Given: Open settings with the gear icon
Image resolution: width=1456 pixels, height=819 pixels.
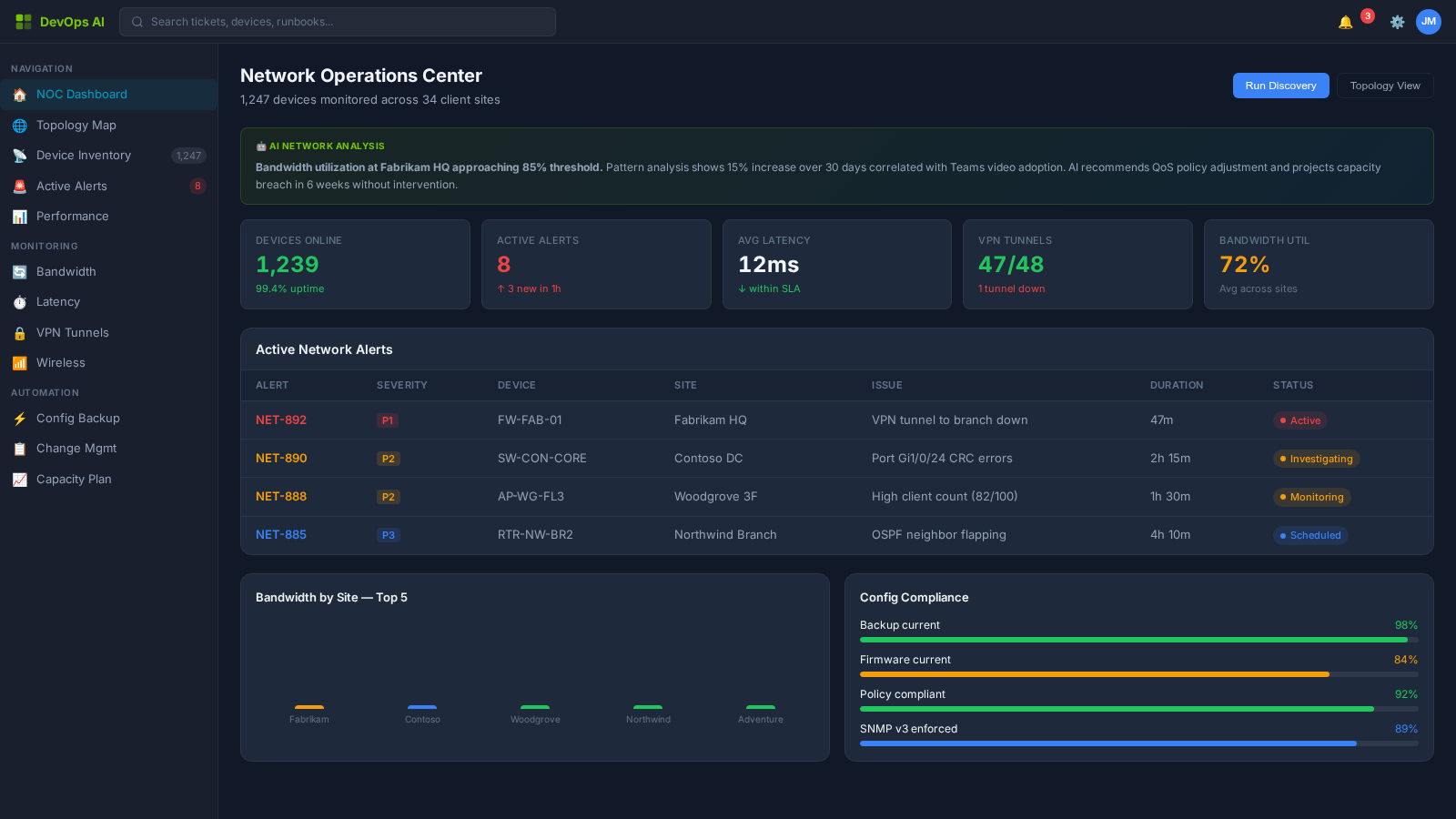Looking at the screenshot, I should pos(1397,21).
